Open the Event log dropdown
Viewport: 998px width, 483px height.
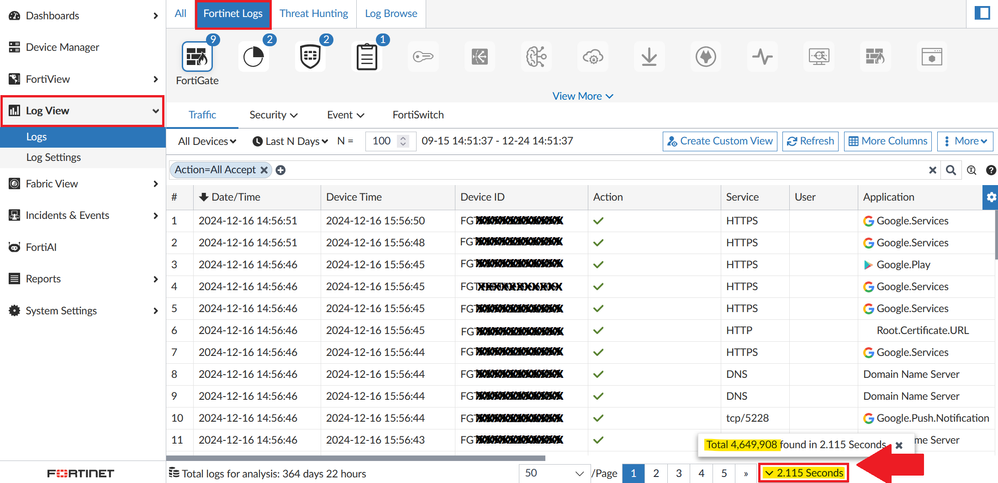(x=346, y=115)
